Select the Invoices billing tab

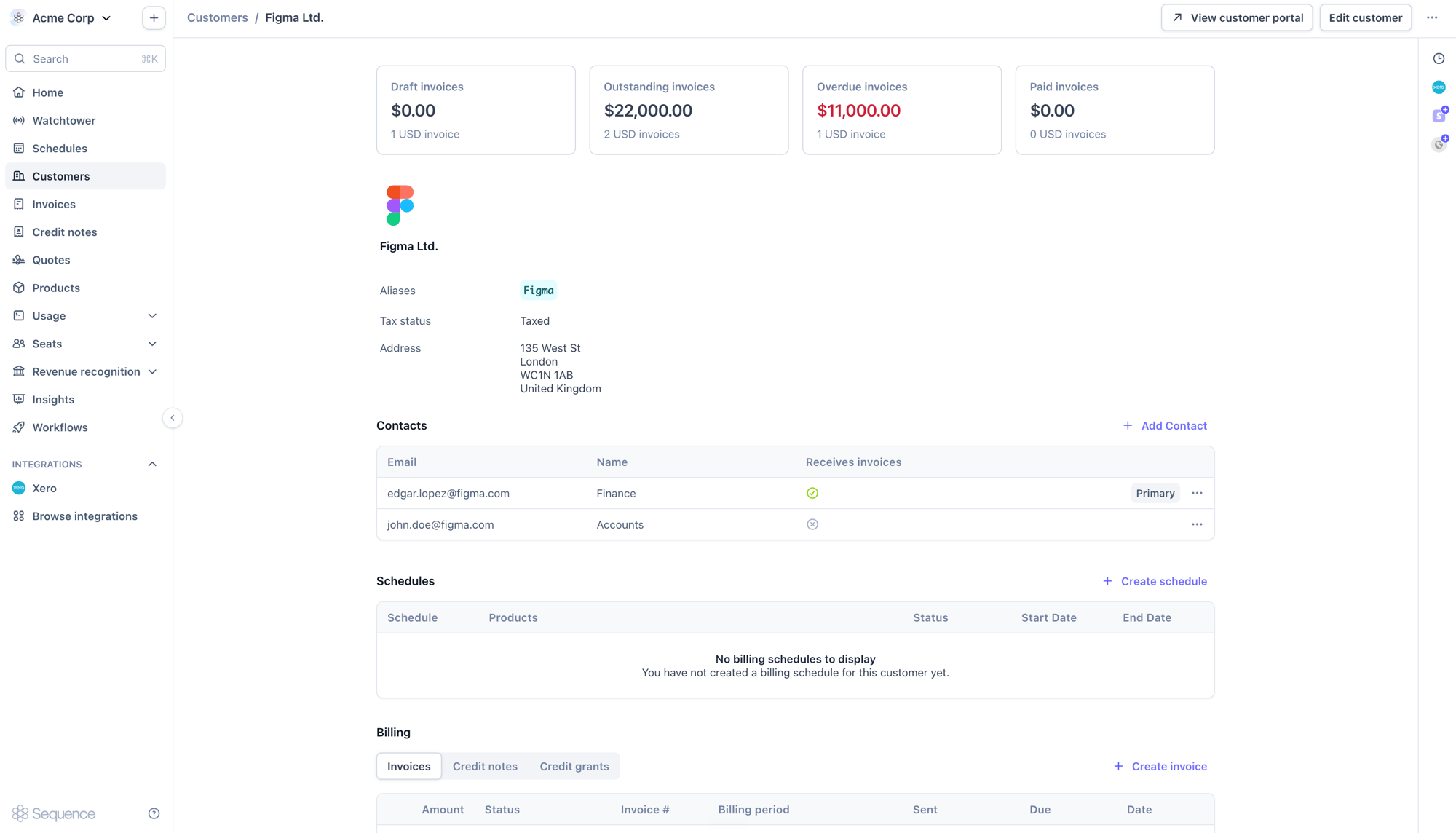pyautogui.click(x=409, y=766)
